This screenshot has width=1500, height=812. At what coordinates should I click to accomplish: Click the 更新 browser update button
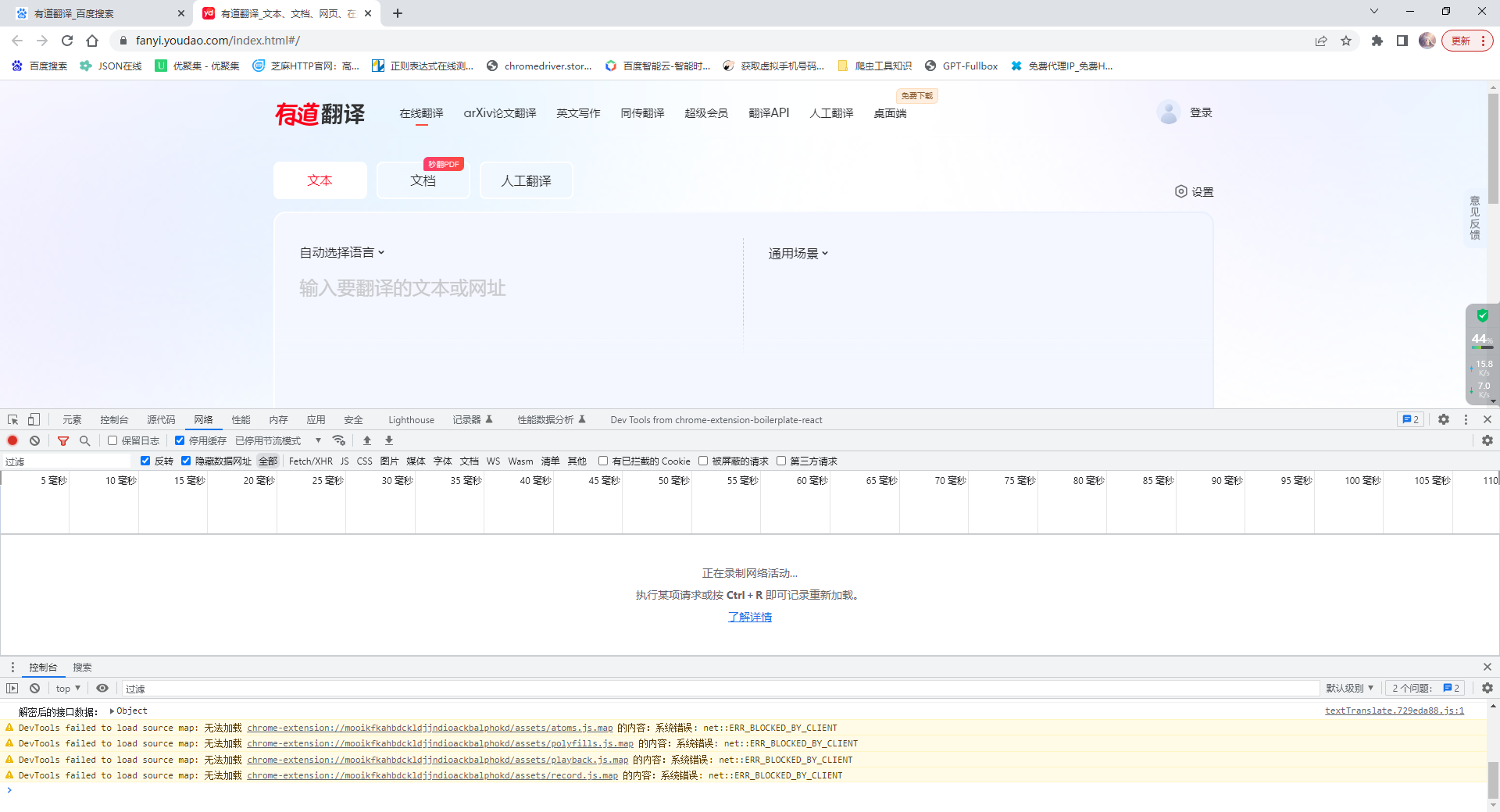(1468, 41)
